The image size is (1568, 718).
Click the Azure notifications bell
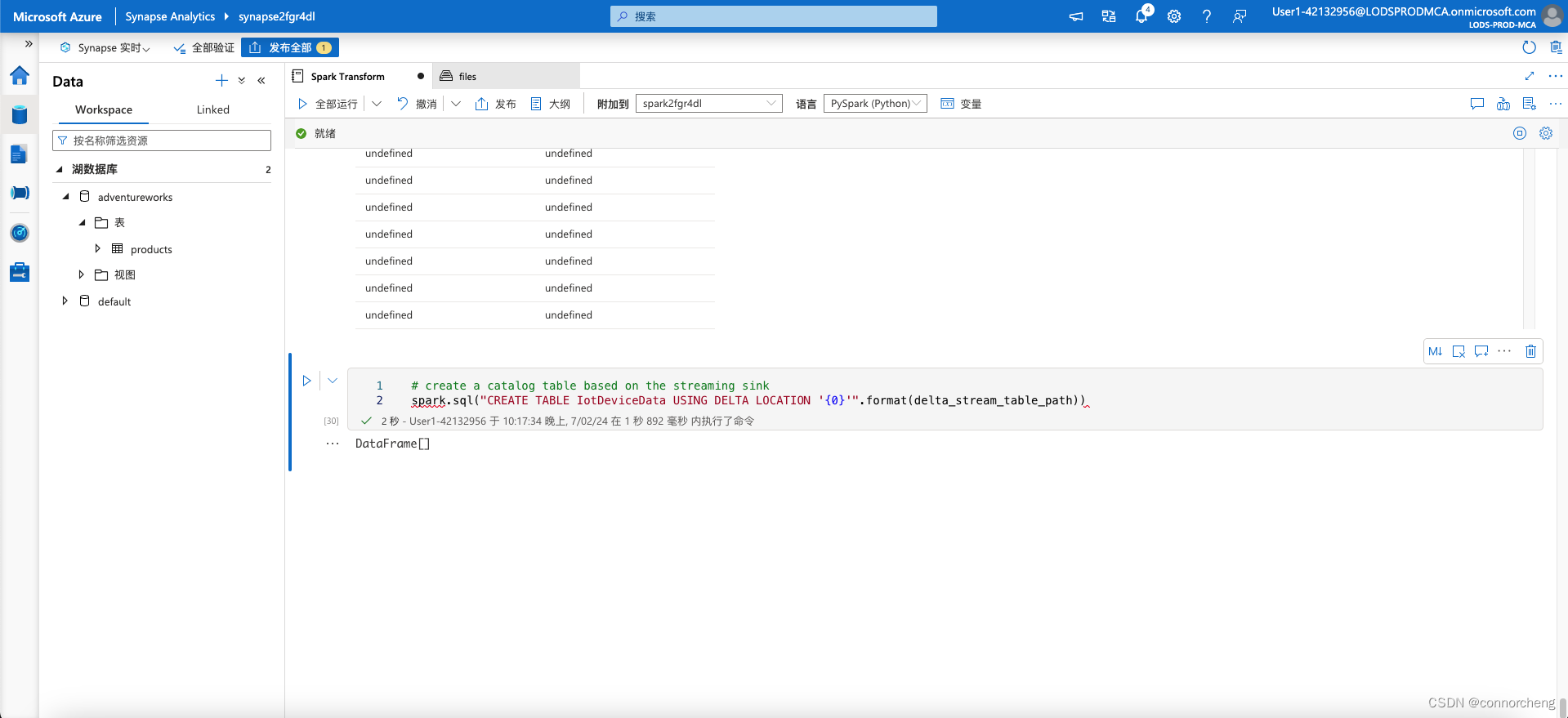1141,16
